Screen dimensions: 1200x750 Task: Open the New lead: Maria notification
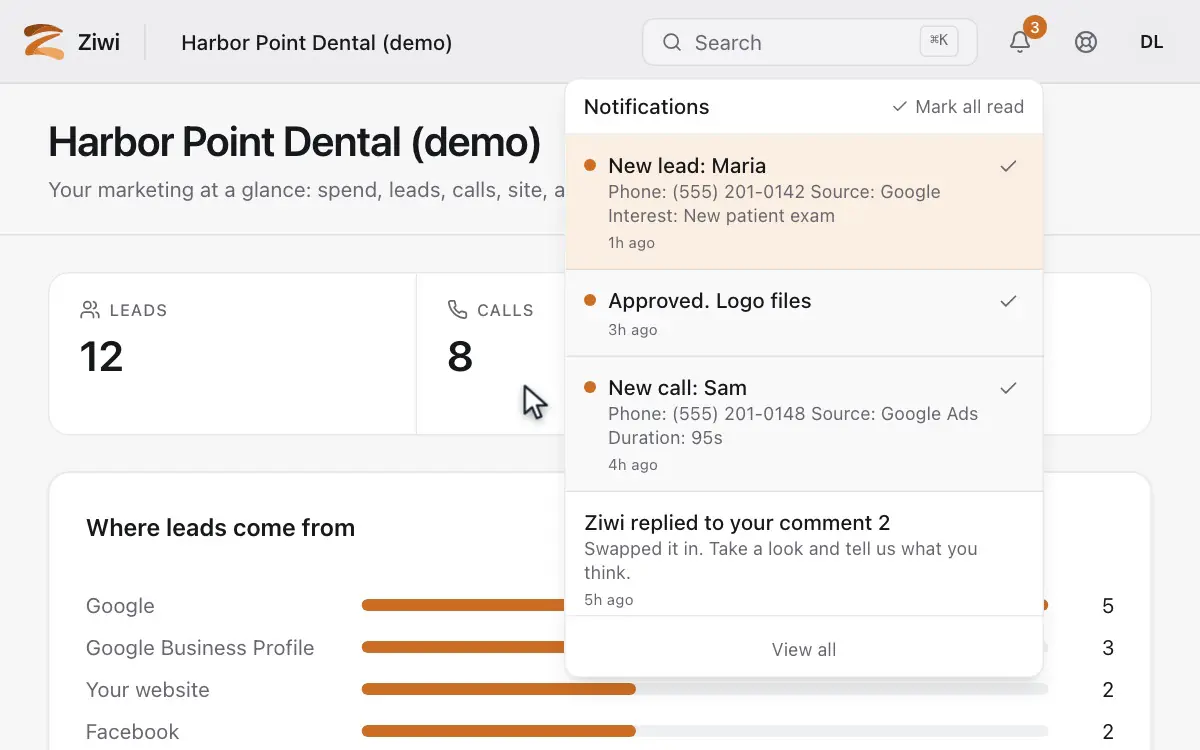tap(804, 202)
